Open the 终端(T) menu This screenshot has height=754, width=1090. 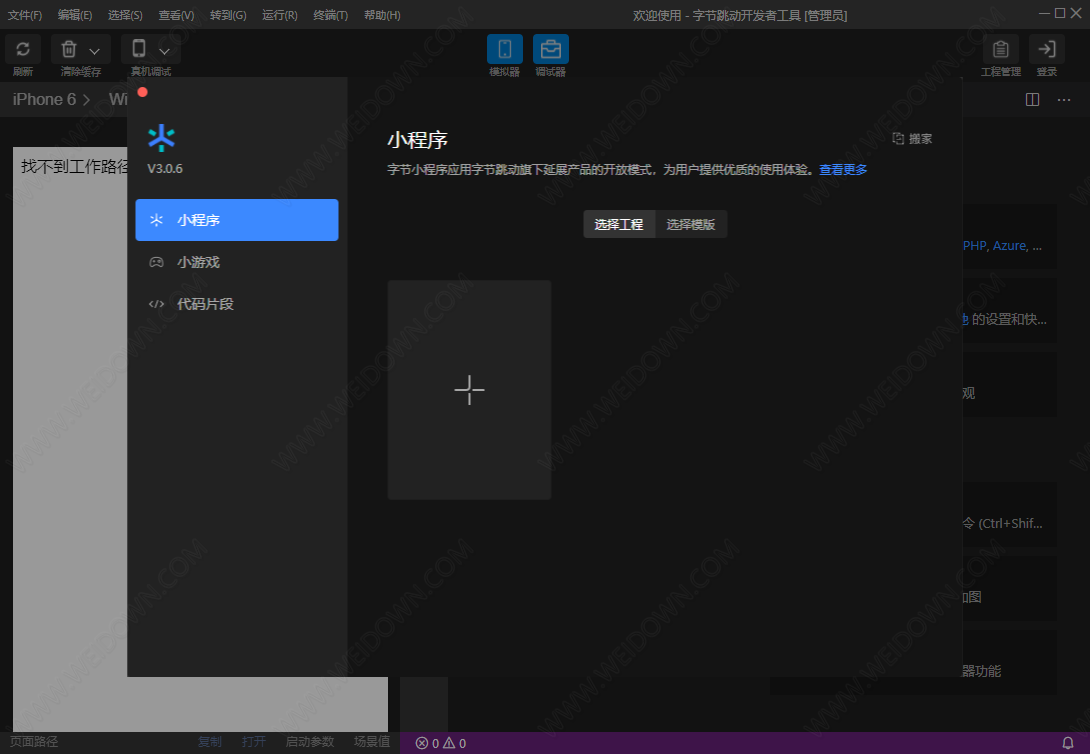pos(330,15)
